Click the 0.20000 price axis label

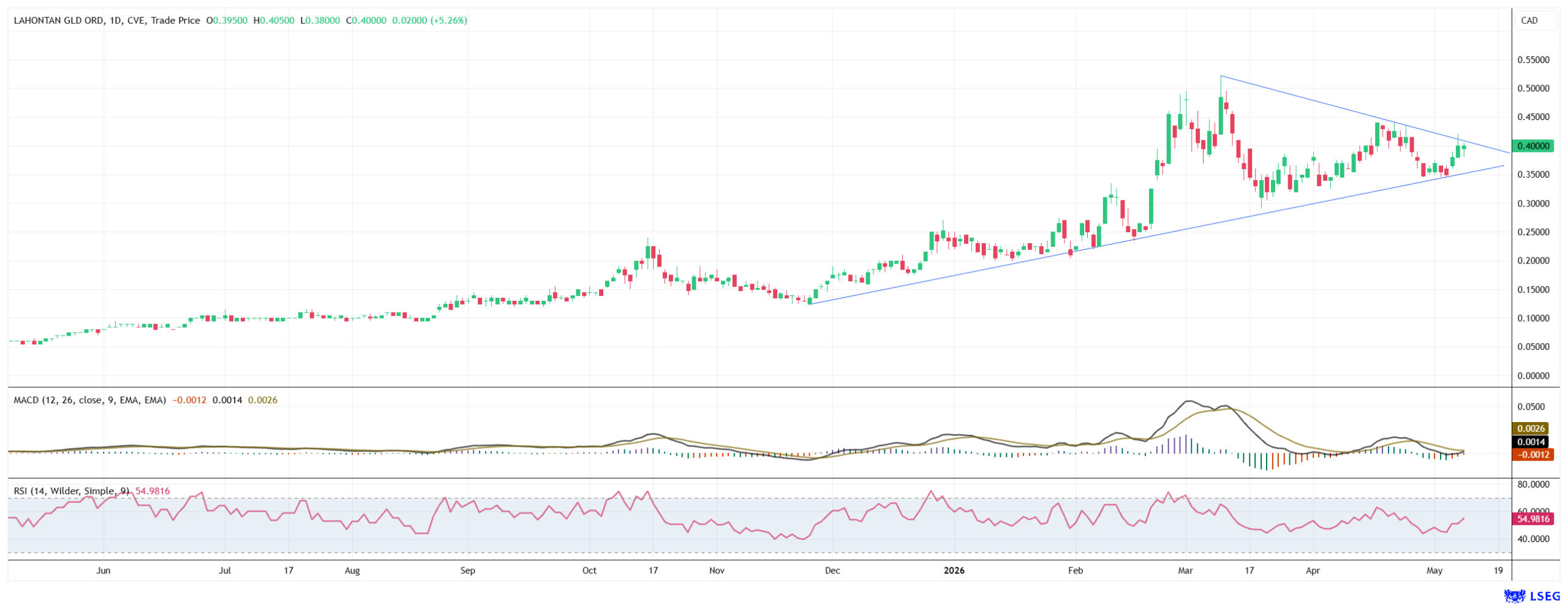click(1533, 260)
